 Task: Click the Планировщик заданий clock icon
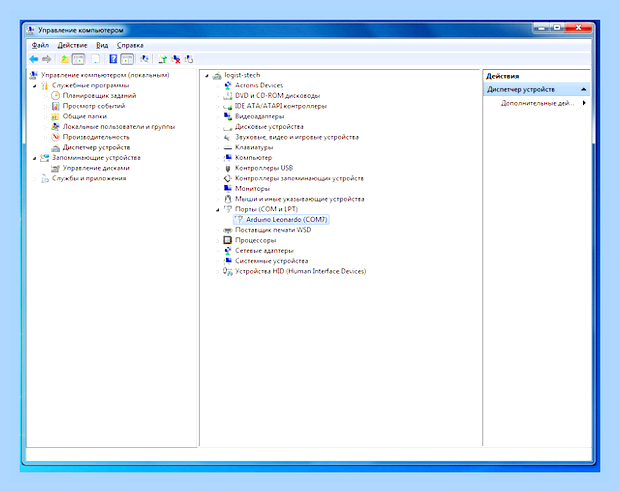tap(55, 96)
